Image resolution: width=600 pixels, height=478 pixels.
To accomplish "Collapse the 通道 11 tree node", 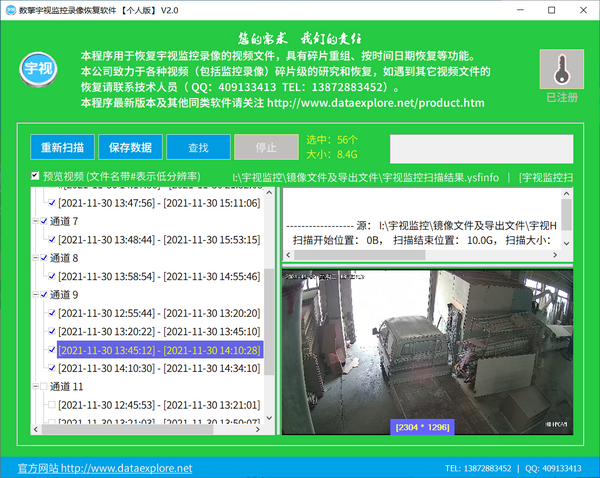I will (33, 386).
